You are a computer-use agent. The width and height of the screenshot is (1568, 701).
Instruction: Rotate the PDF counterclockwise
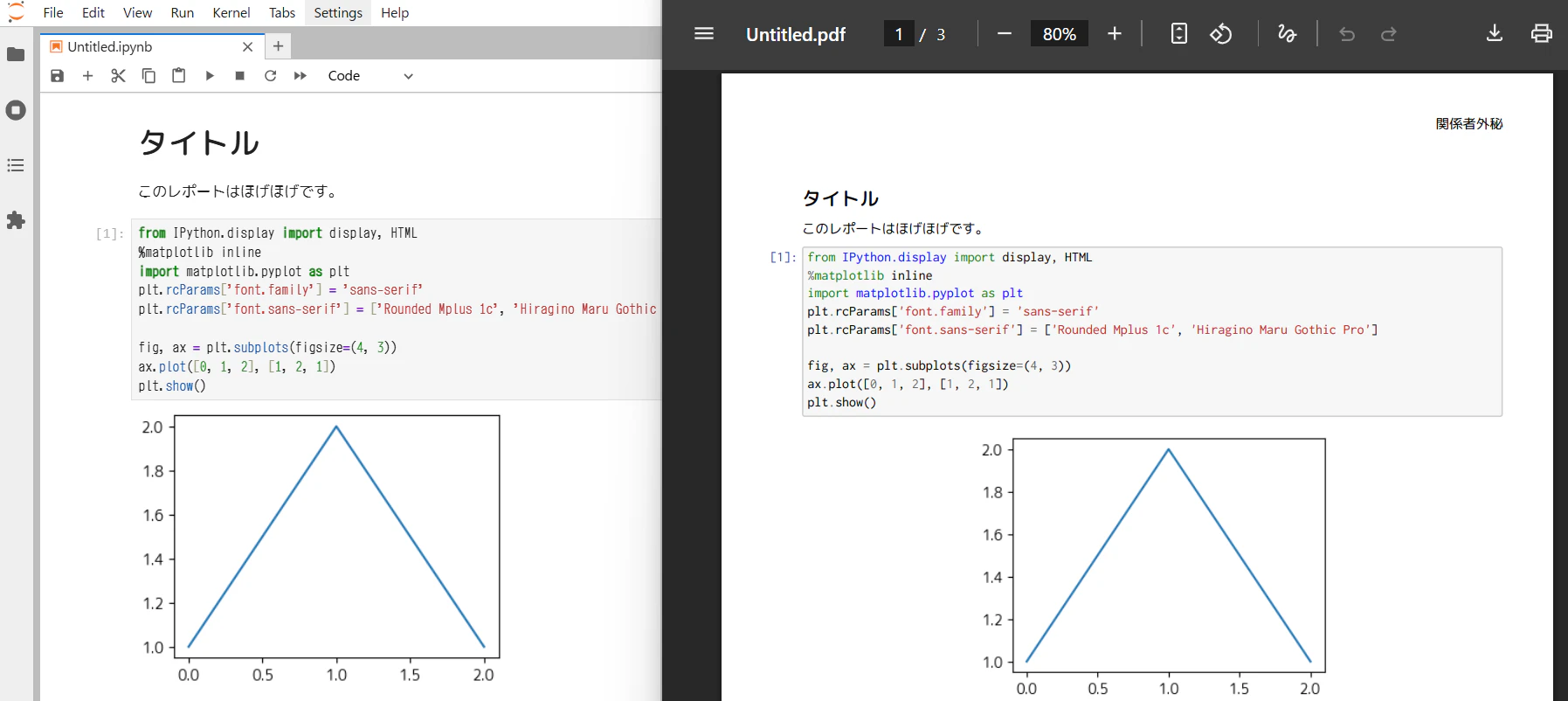1221,34
